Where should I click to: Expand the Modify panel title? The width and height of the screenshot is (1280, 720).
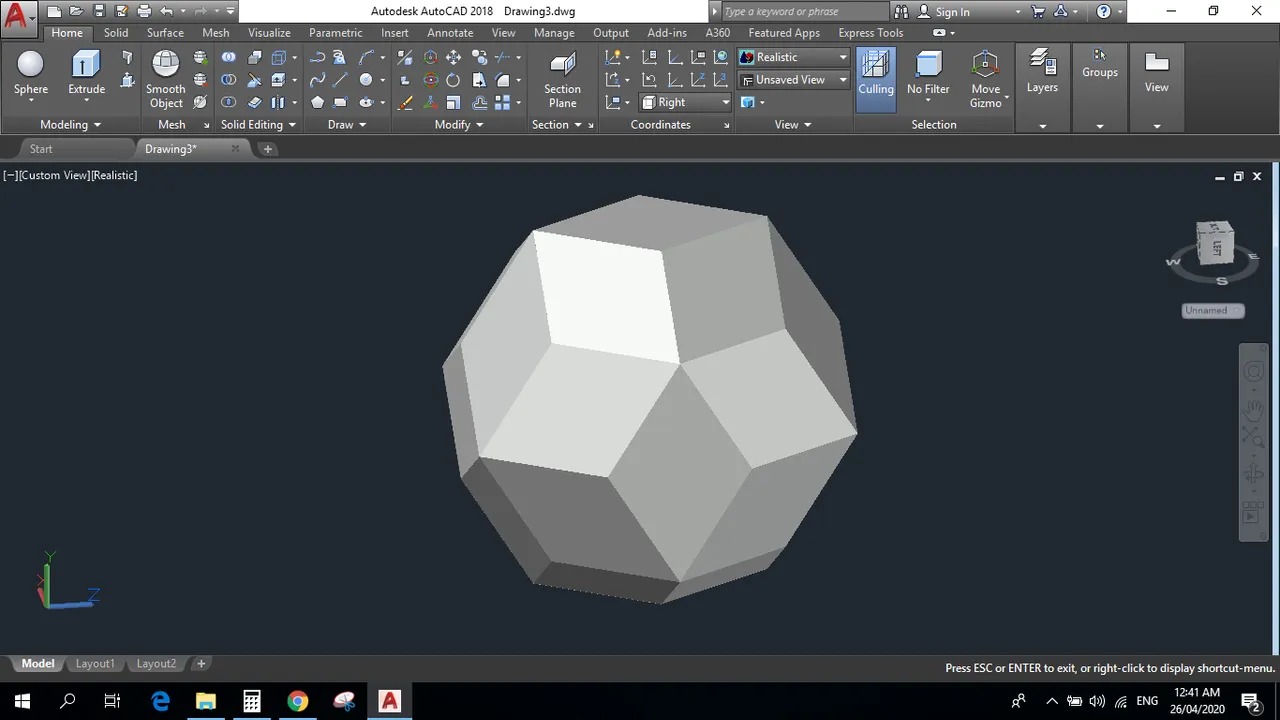459,125
